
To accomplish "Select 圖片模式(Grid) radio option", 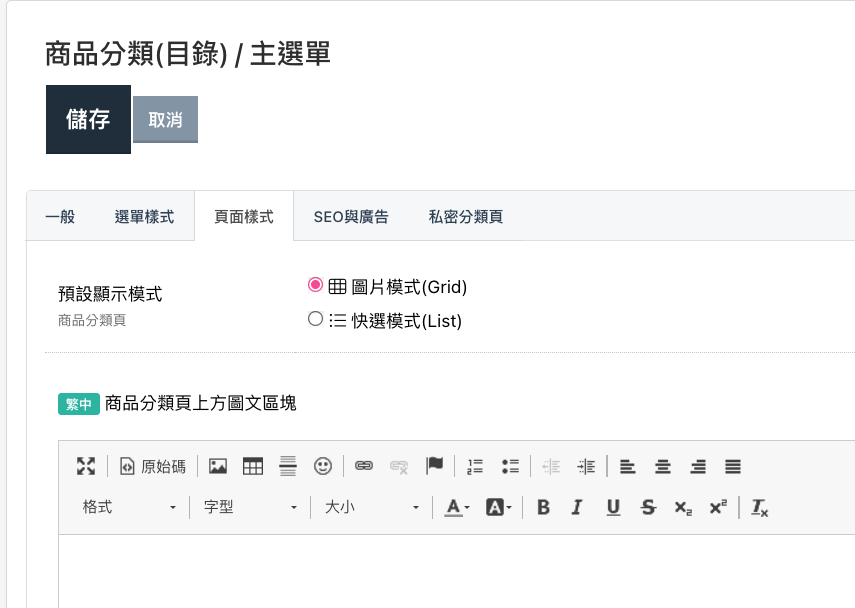I will 315,285.
